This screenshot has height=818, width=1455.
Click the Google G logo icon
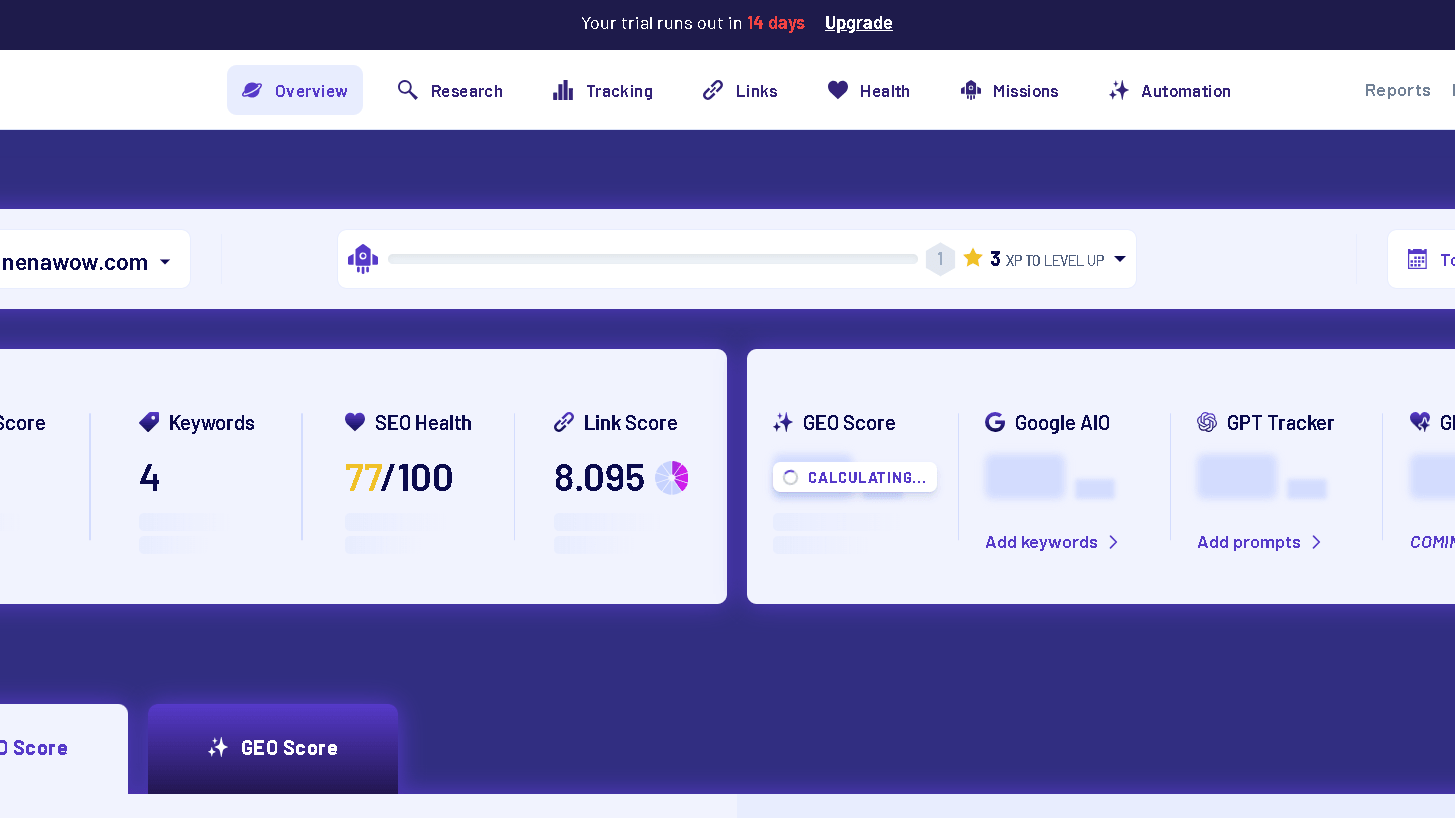995,422
